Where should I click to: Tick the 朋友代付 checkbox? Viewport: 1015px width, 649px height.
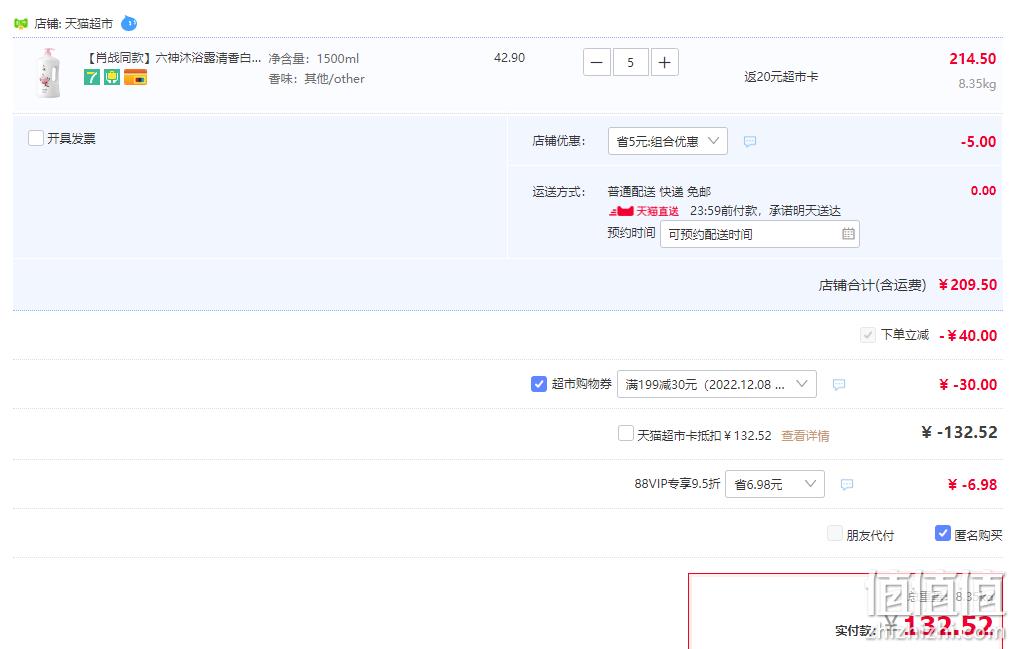click(835, 533)
